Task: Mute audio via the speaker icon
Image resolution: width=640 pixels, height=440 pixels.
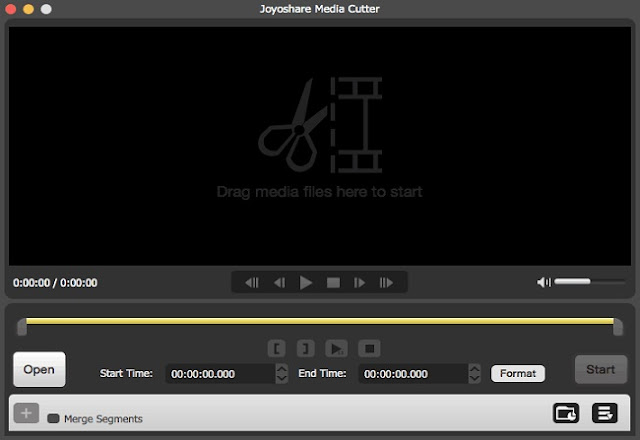Action: pyautogui.click(x=544, y=282)
